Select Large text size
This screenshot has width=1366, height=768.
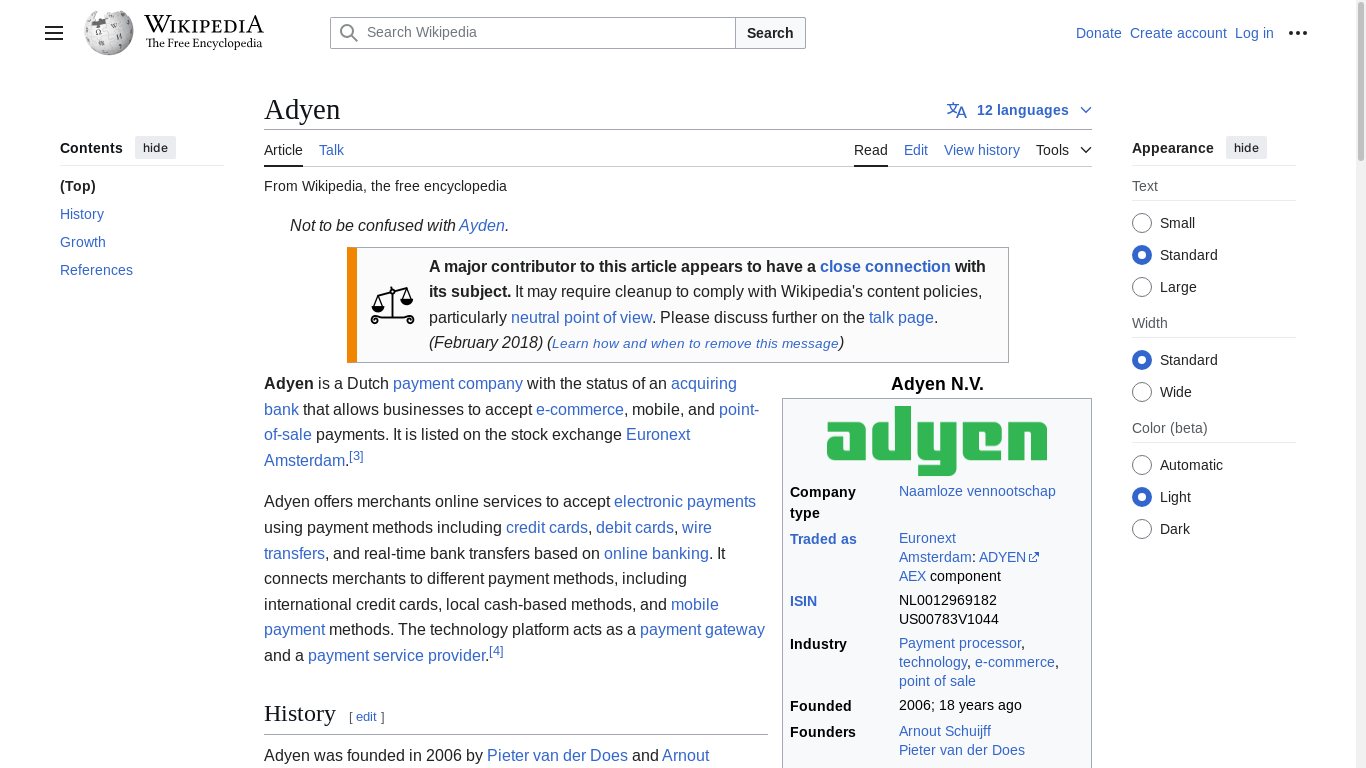coord(1142,287)
